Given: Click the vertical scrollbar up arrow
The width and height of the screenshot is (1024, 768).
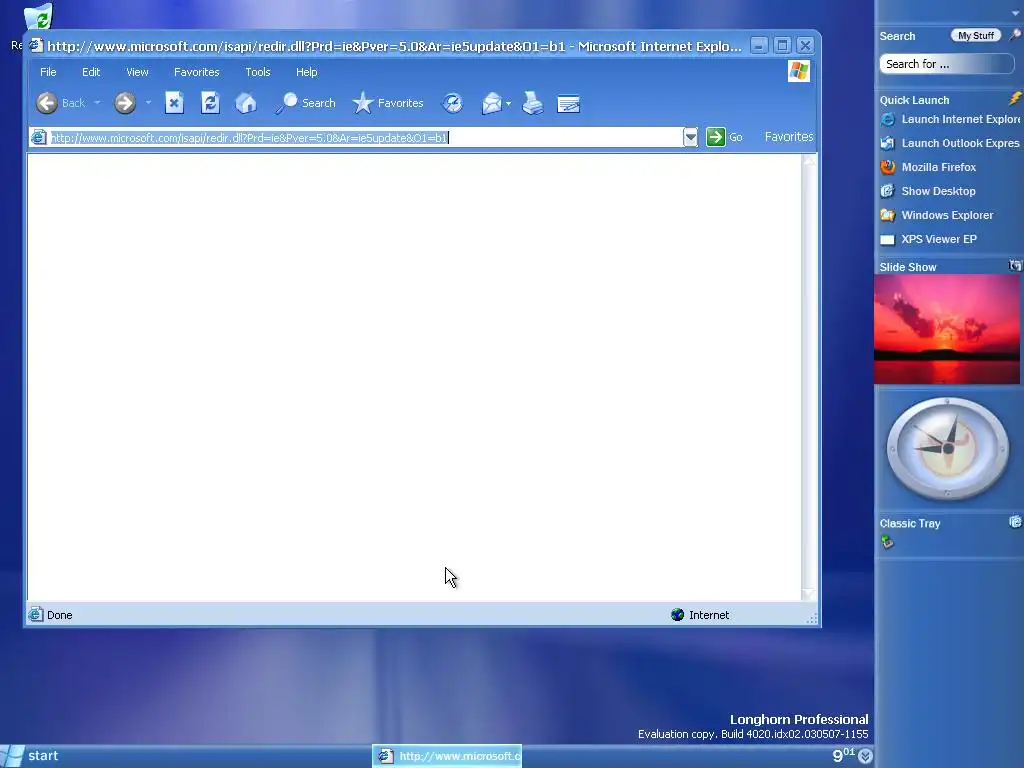Looking at the screenshot, I should point(809,161).
